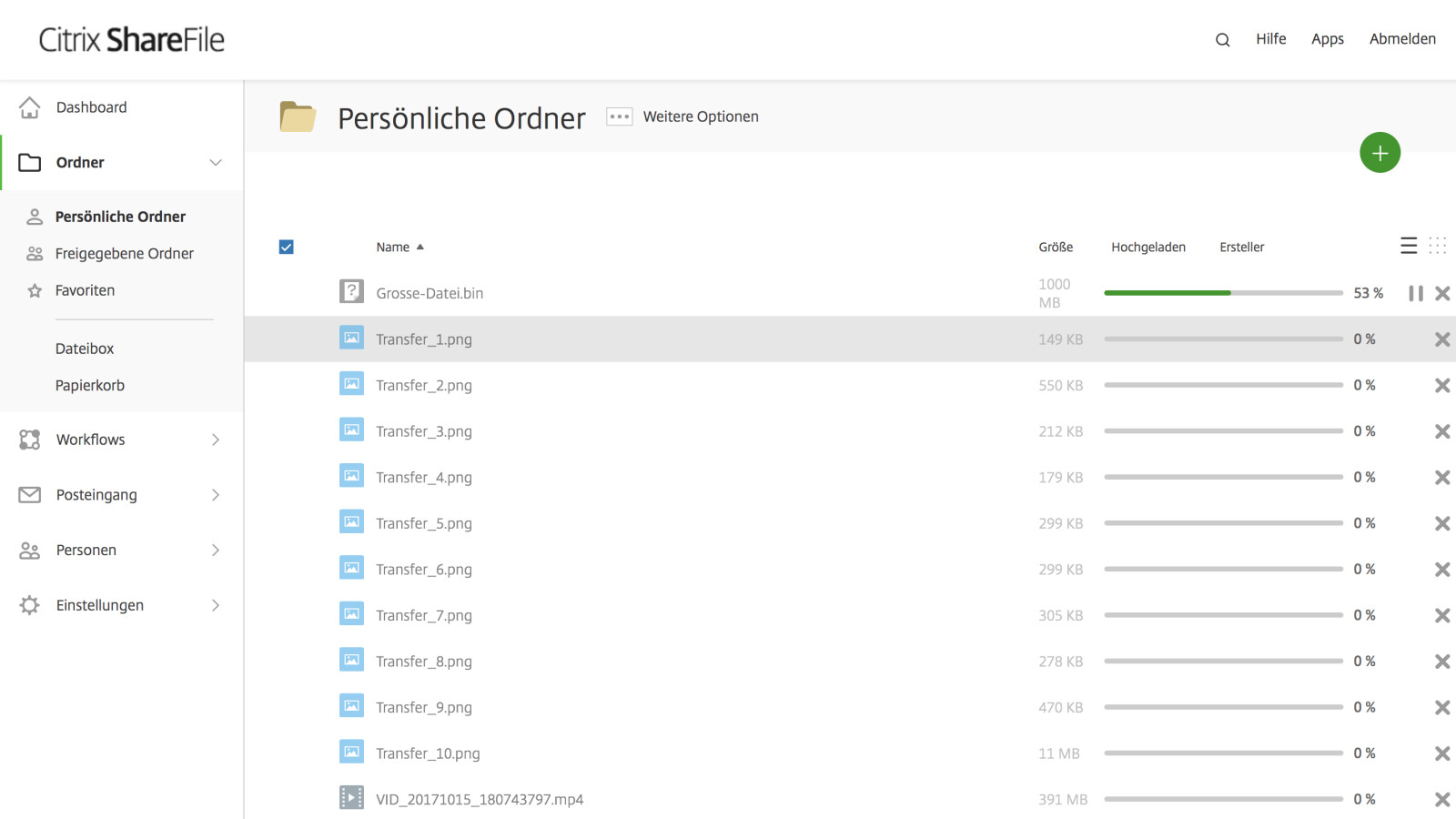
Task: Click the Hilfe link
Action: pos(1270,39)
